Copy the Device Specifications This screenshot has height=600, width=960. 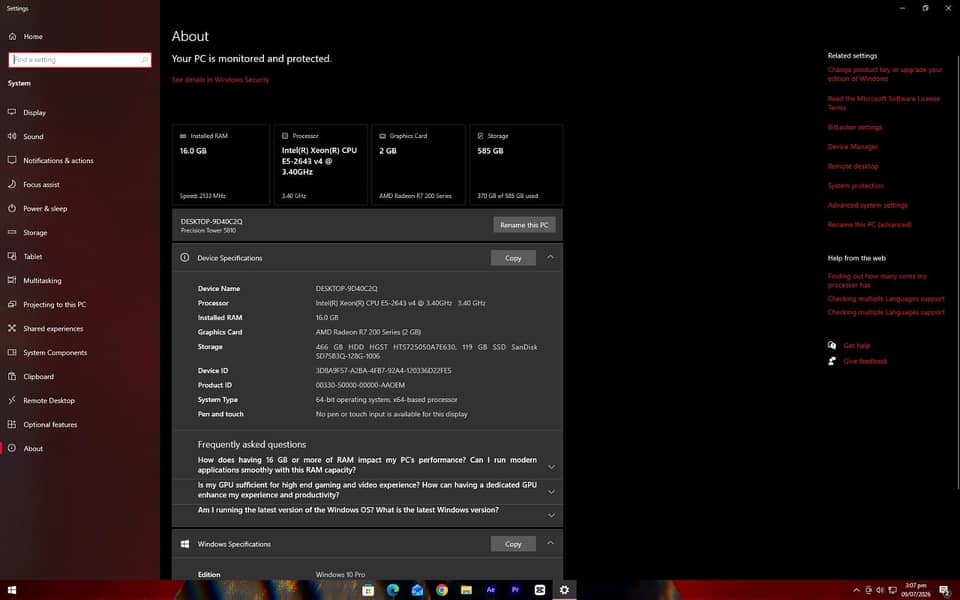(513, 258)
